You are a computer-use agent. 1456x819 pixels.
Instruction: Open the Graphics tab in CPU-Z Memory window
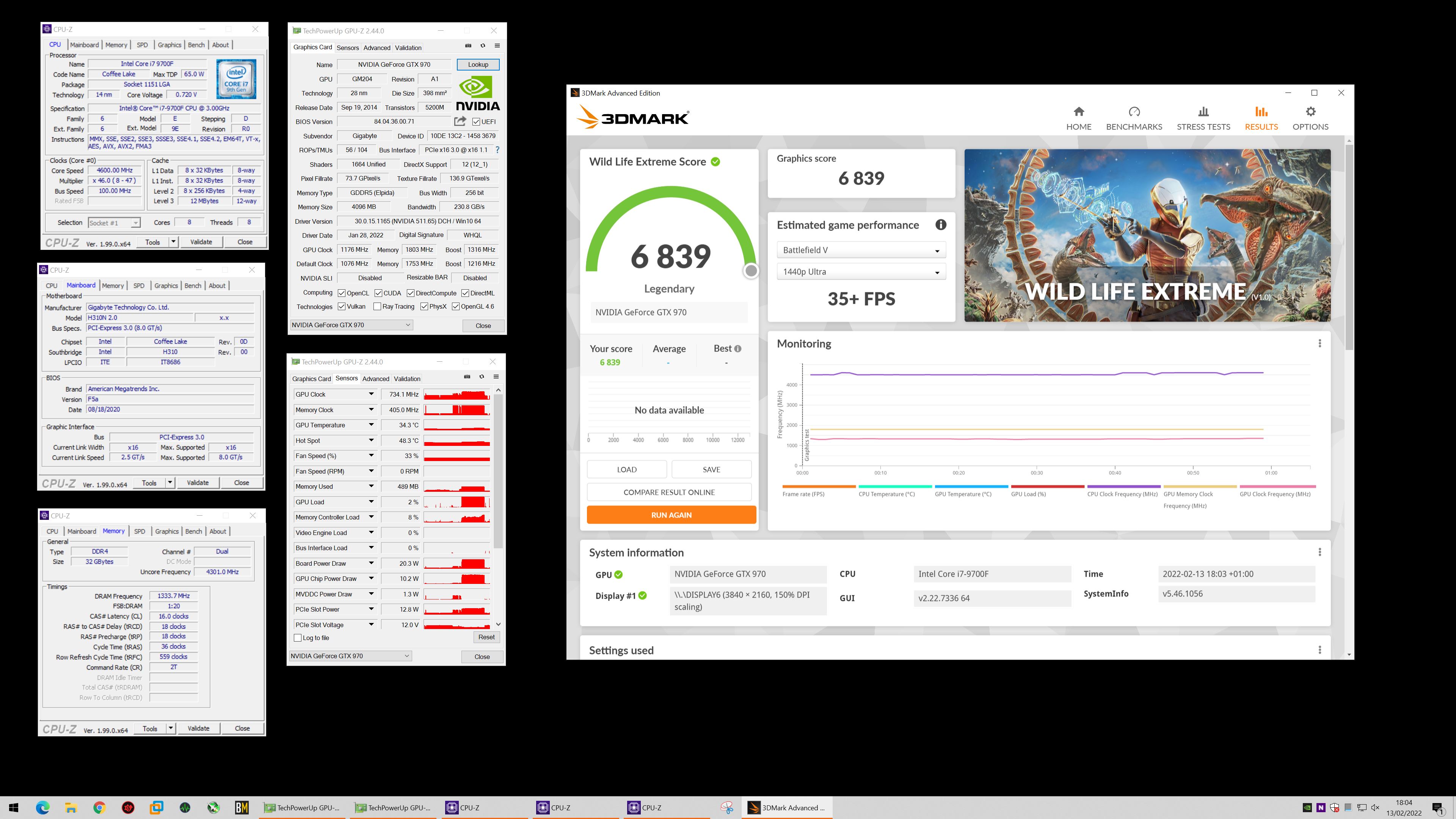pos(167,531)
